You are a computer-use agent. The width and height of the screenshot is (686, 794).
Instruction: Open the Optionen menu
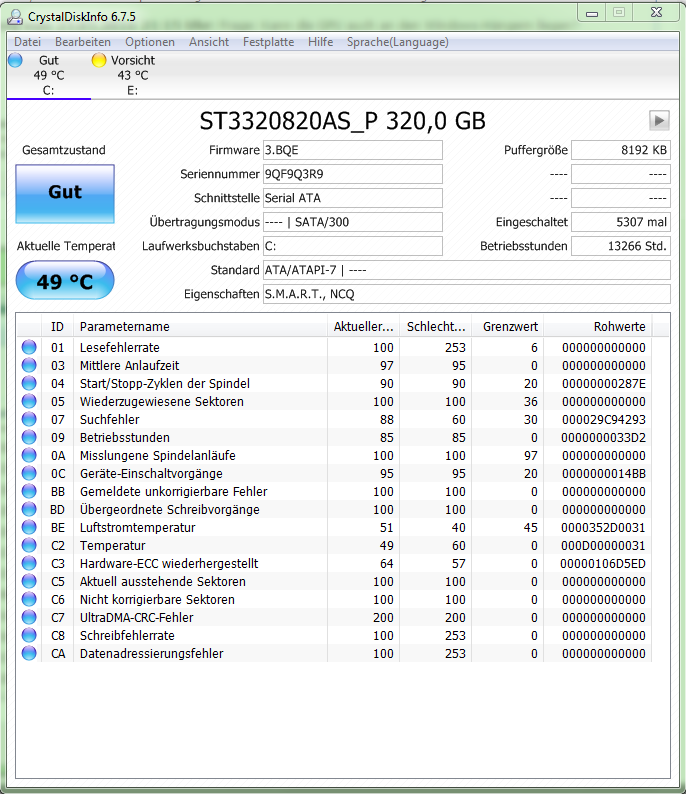pos(150,42)
